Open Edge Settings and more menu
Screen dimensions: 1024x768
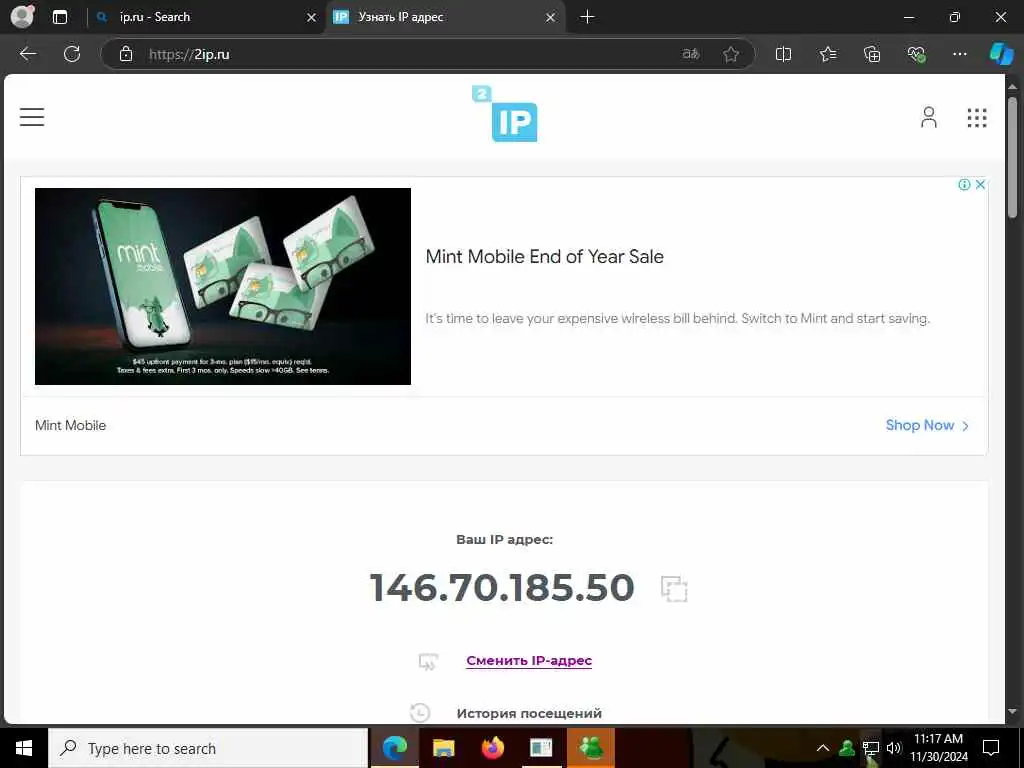click(959, 54)
